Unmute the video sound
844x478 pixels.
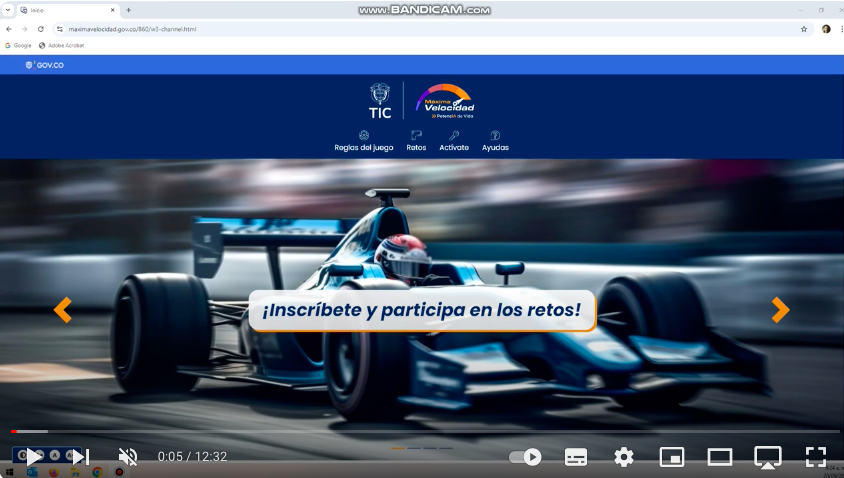coord(128,457)
